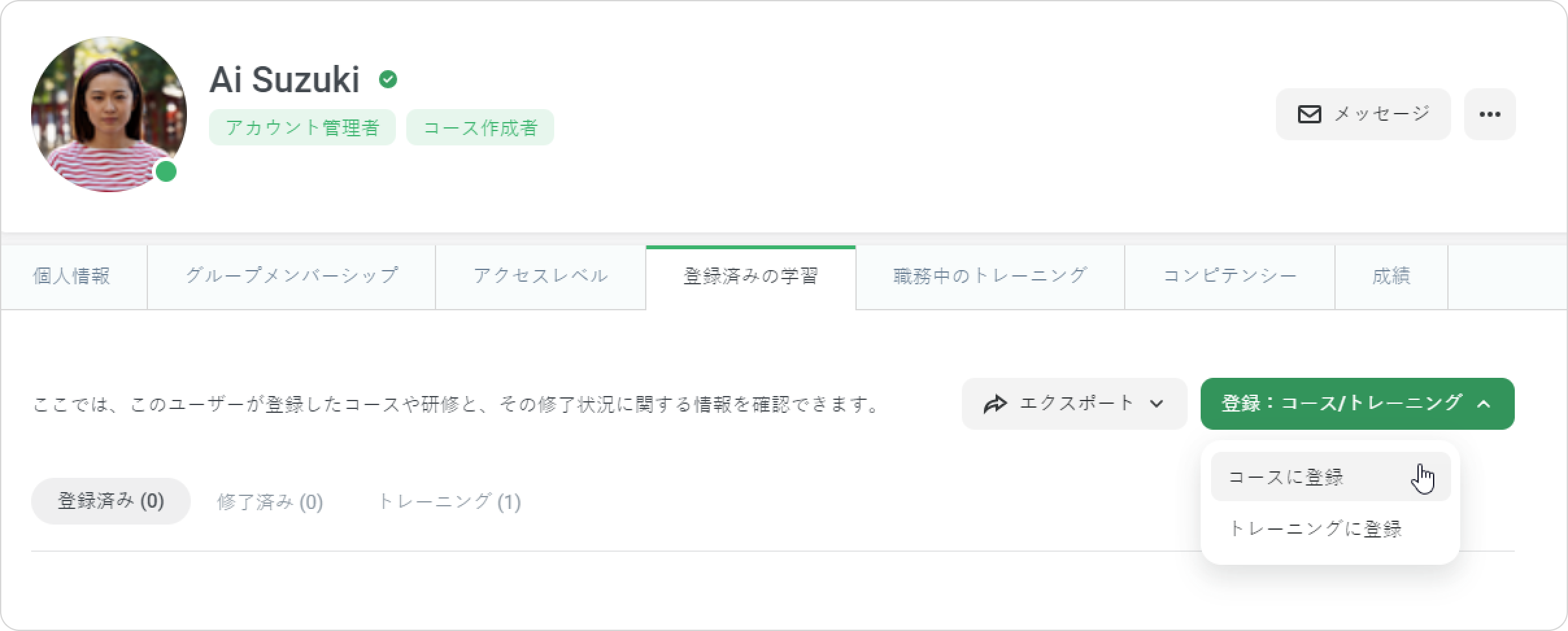Open the 職務中のトレーニング tab
The width and height of the screenshot is (1568, 631).
coord(990,277)
